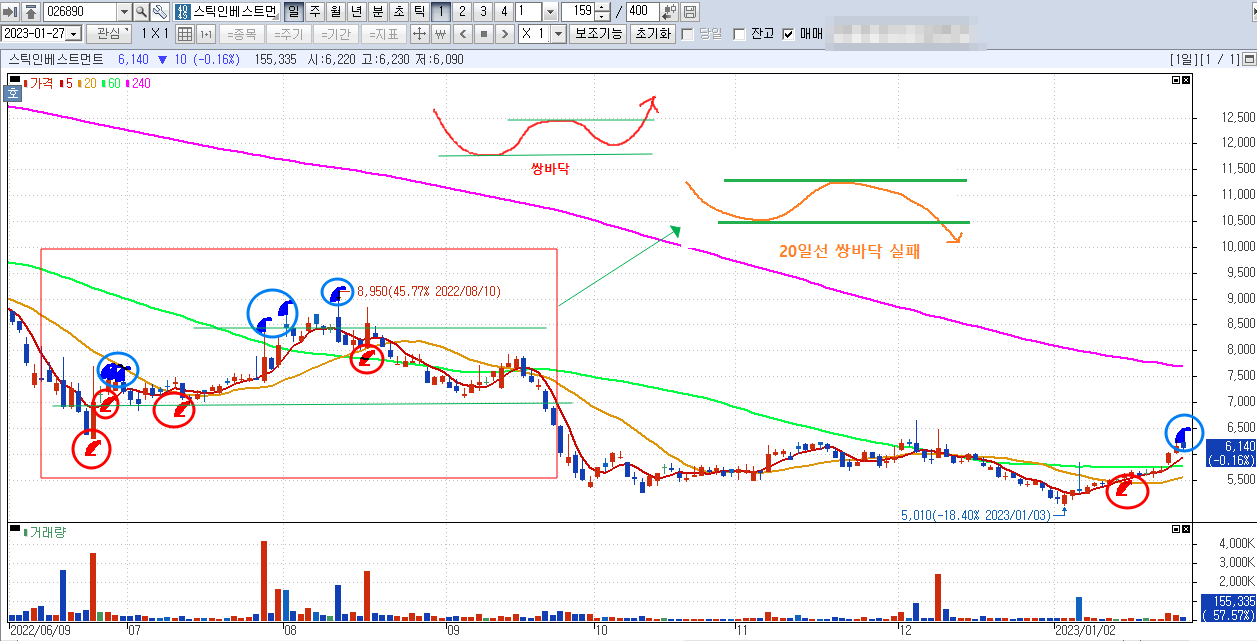Select interval preset 3
This screenshot has height=641, width=1257.
pos(482,12)
